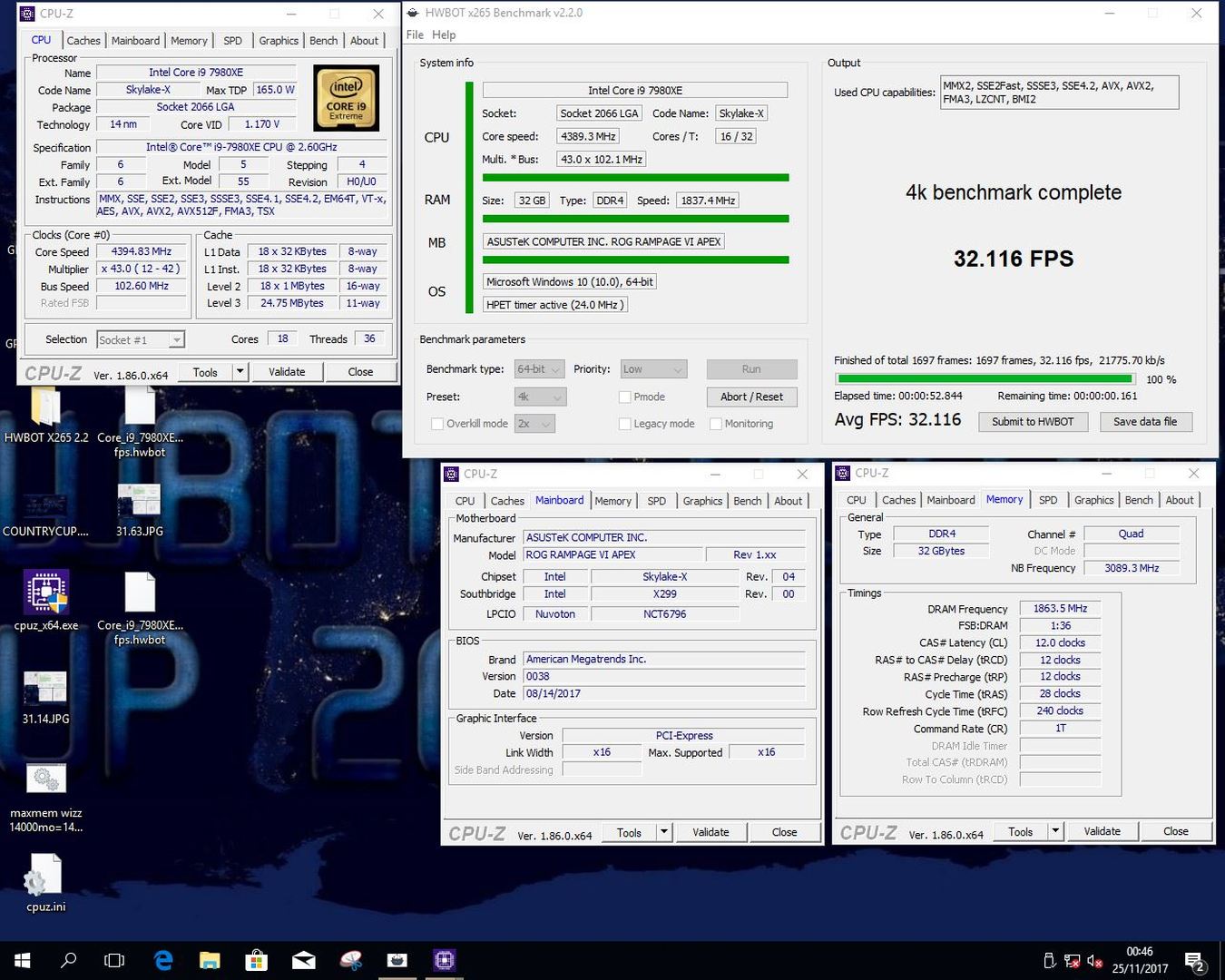Image resolution: width=1225 pixels, height=980 pixels.
Task: Enable the Legacy mode checkbox
Action: [624, 424]
